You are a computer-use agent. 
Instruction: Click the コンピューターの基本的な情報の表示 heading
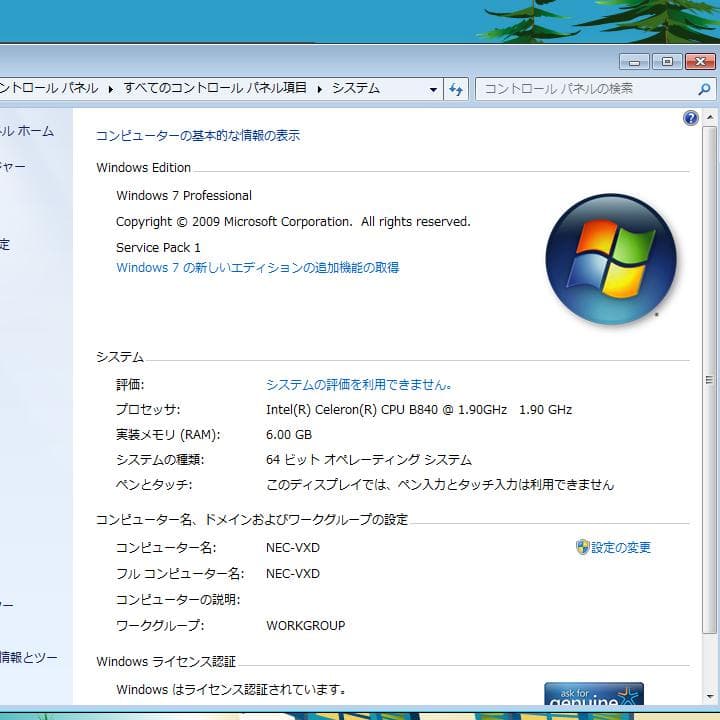pyautogui.click(x=198, y=136)
